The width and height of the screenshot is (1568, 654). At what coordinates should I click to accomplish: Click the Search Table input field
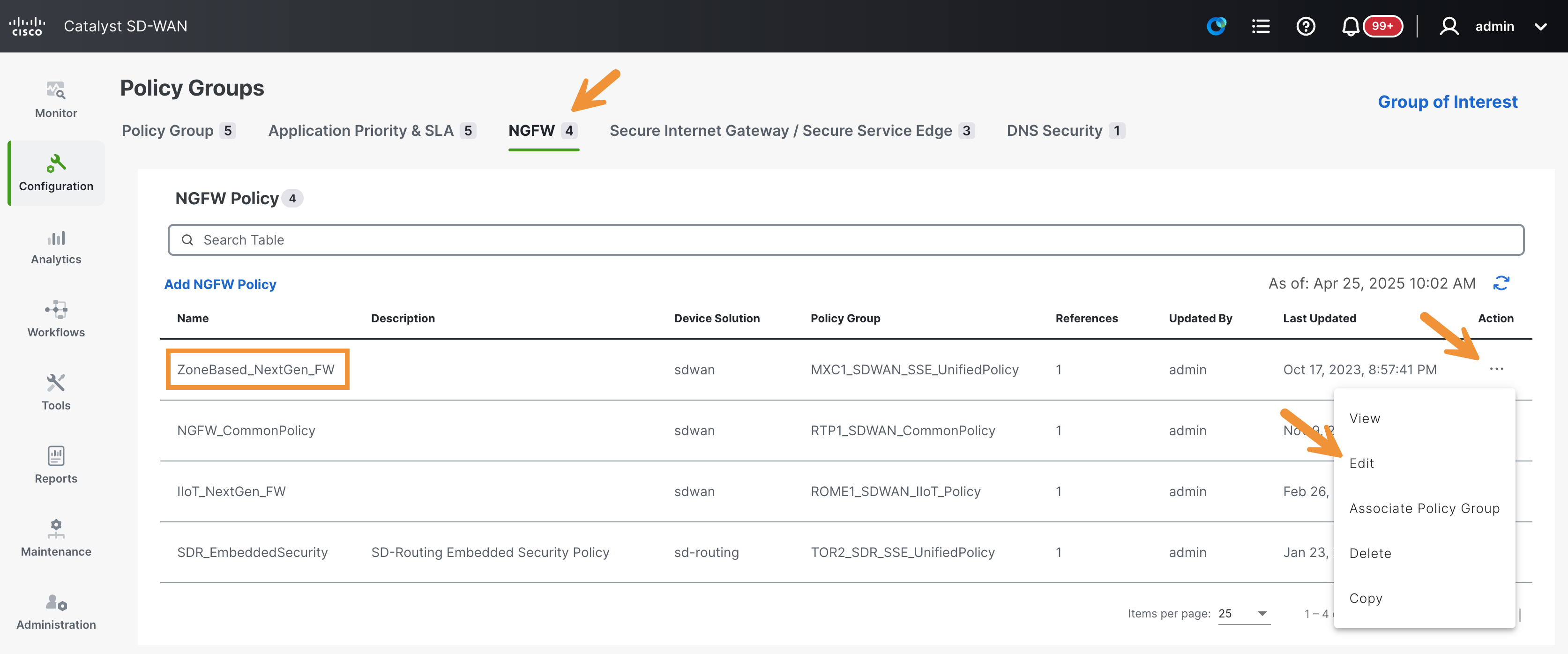pos(846,240)
